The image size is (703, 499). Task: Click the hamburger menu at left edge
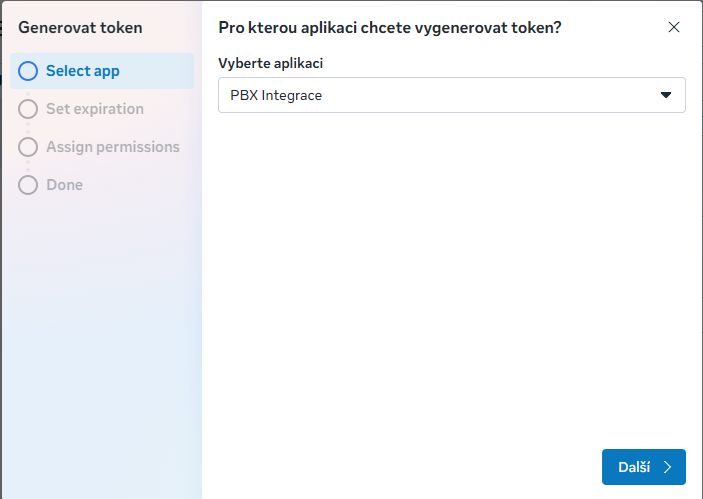point(2,28)
